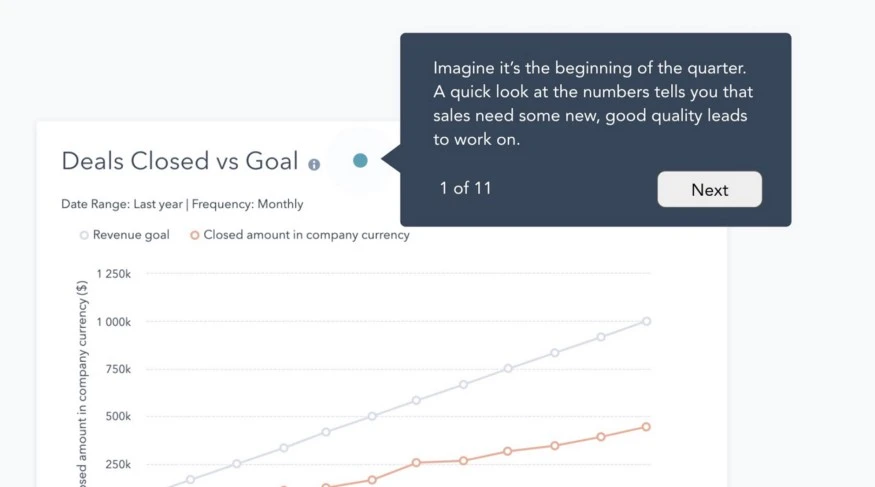Screen dimensions: 875x487
Task: Click the orange Closed amount legend marker
Action: [x=194, y=235]
